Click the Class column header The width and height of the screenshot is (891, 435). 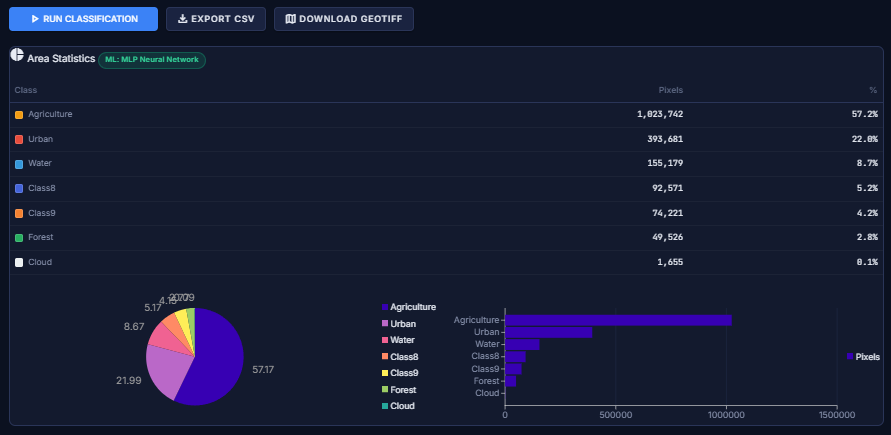(26, 90)
